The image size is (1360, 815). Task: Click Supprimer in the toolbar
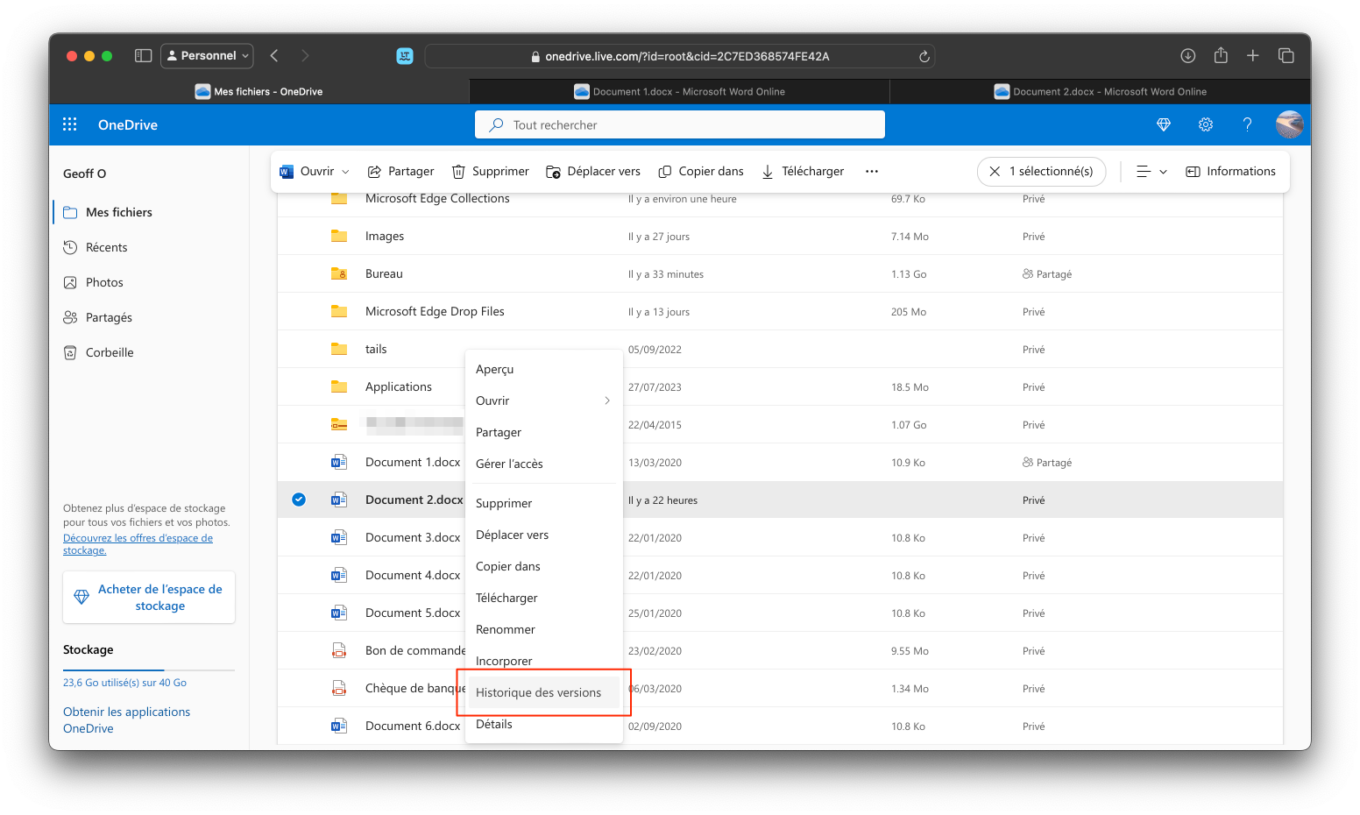tap(490, 172)
